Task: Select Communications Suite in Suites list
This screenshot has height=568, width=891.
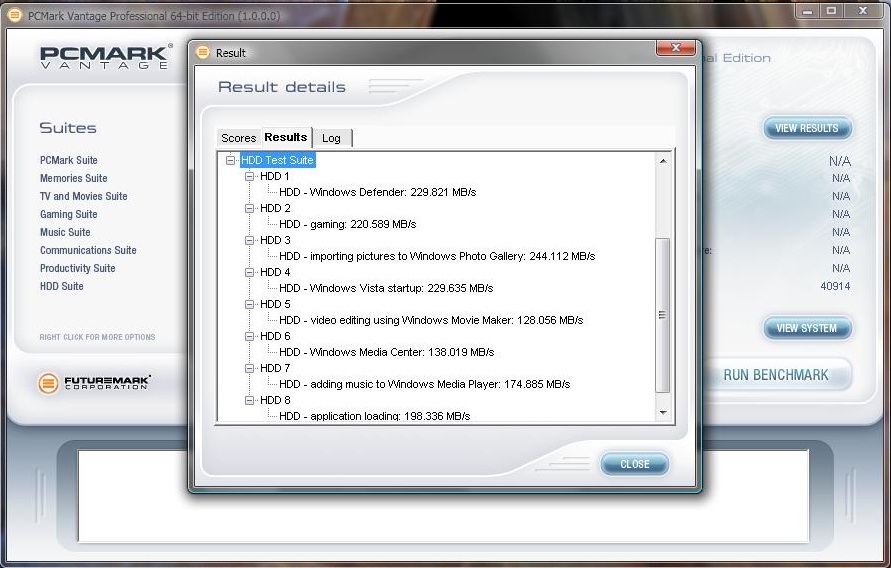Action: [x=88, y=250]
